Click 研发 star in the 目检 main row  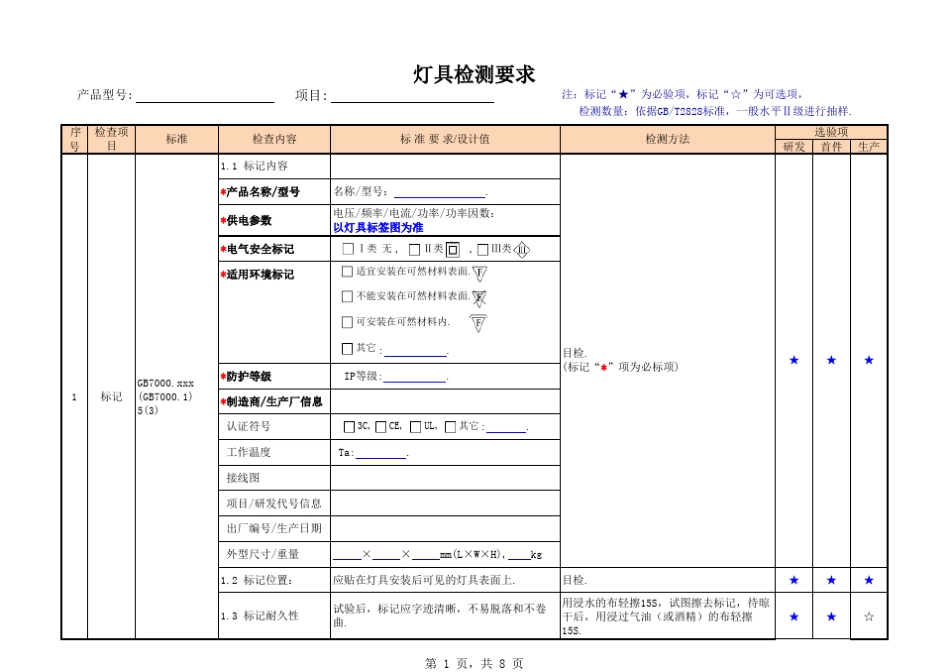[x=794, y=361]
